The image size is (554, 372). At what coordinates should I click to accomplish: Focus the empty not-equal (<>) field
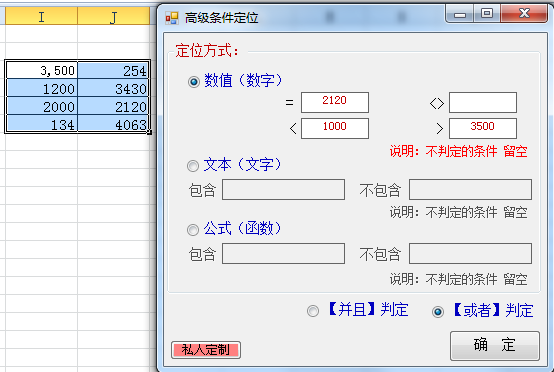pyautogui.click(x=483, y=102)
